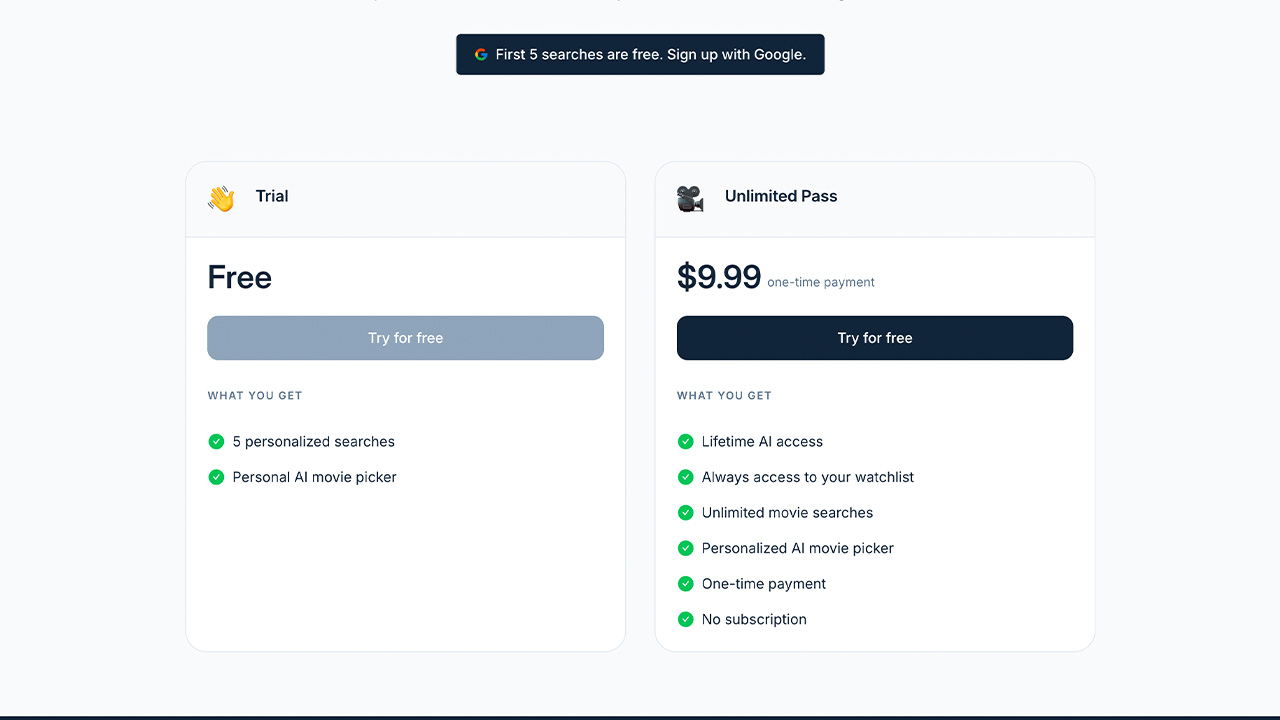Click green checkmark beside Unlimited movie searches
Viewport: 1280px width, 720px height.
point(685,513)
